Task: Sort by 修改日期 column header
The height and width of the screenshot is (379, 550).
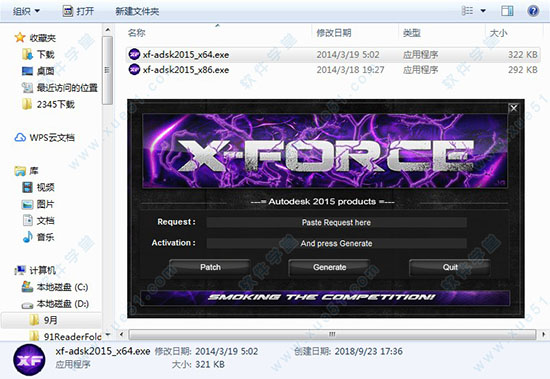Action: click(x=334, y=33)
